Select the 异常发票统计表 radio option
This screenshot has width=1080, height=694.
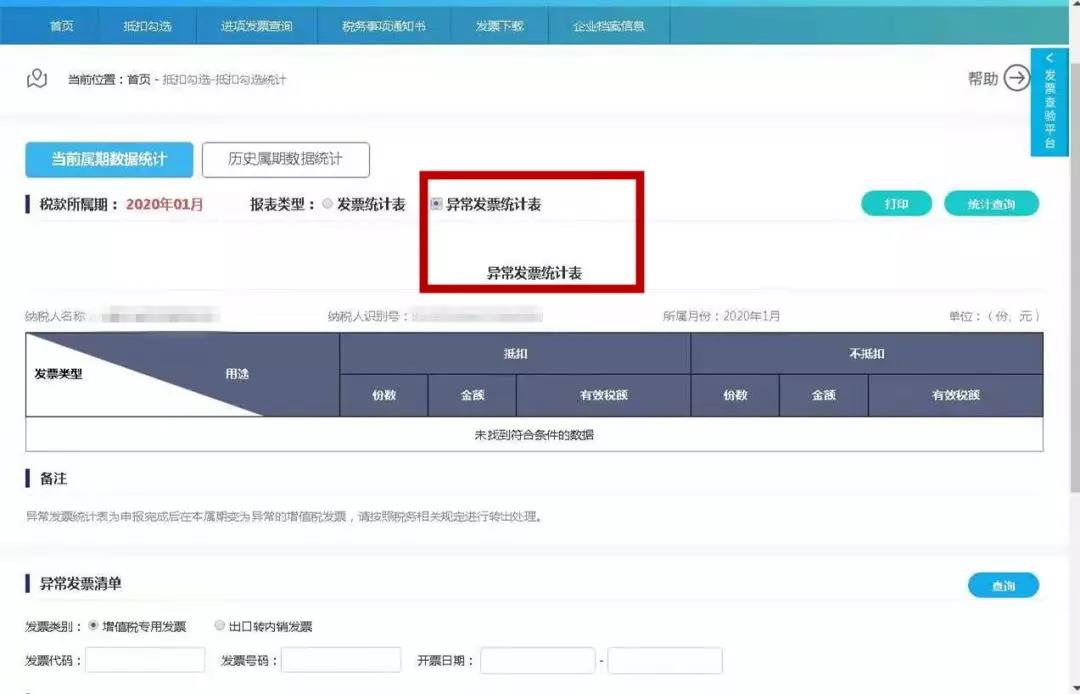[x=435, y=202]
